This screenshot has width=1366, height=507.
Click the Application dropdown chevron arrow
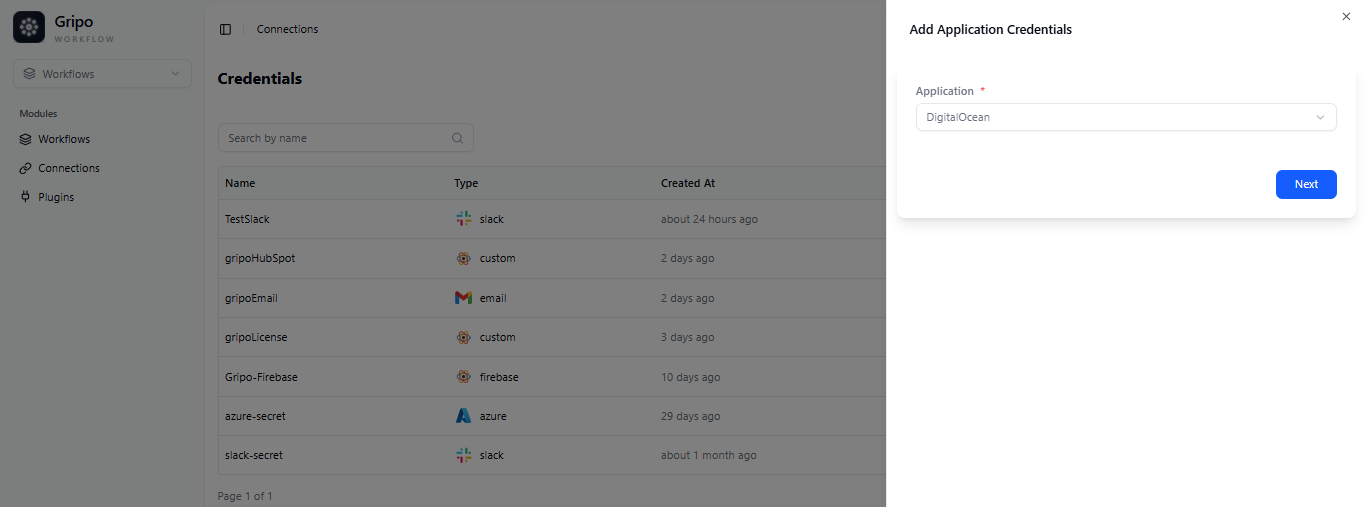[1320, 117]
